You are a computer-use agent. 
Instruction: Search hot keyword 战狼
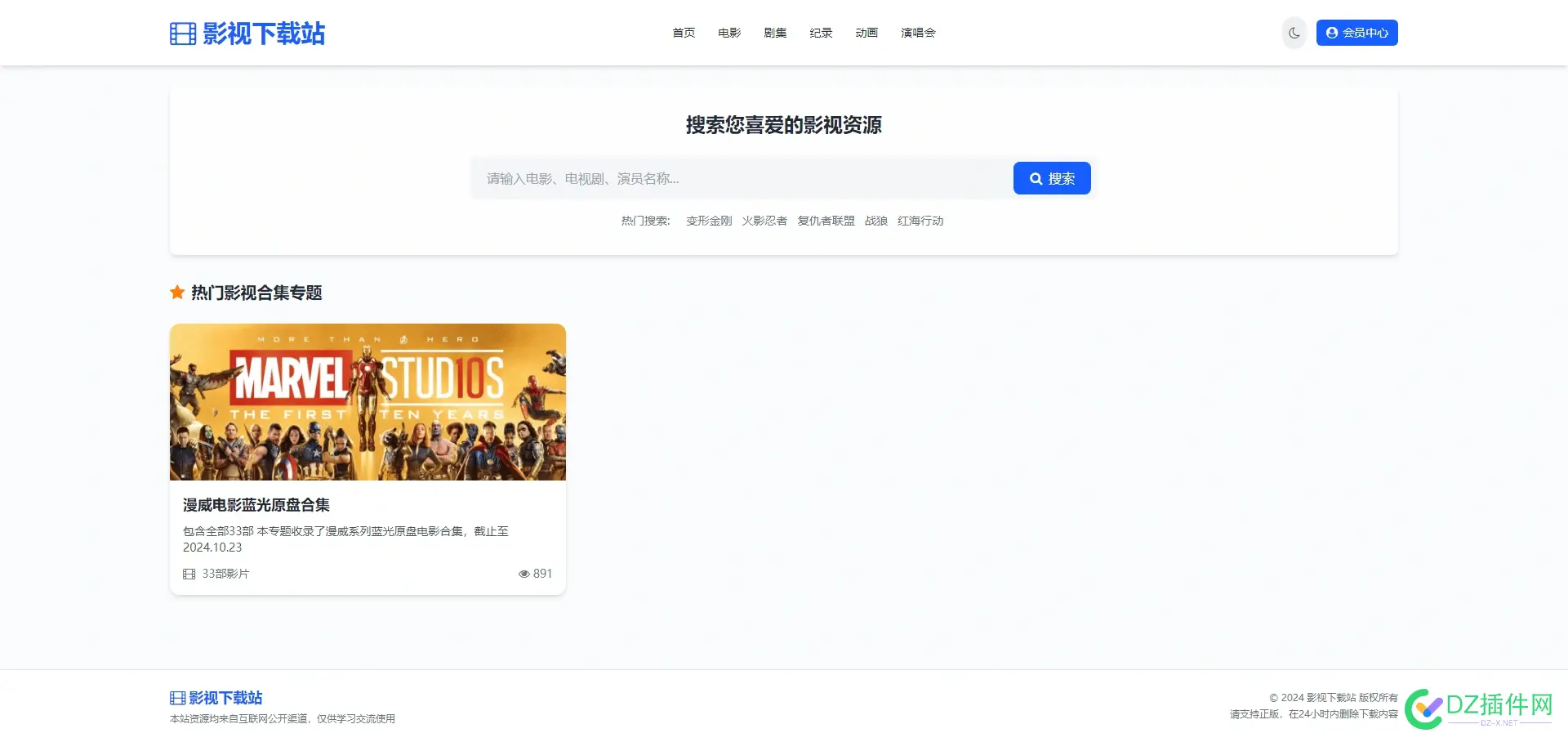[876, 221]
